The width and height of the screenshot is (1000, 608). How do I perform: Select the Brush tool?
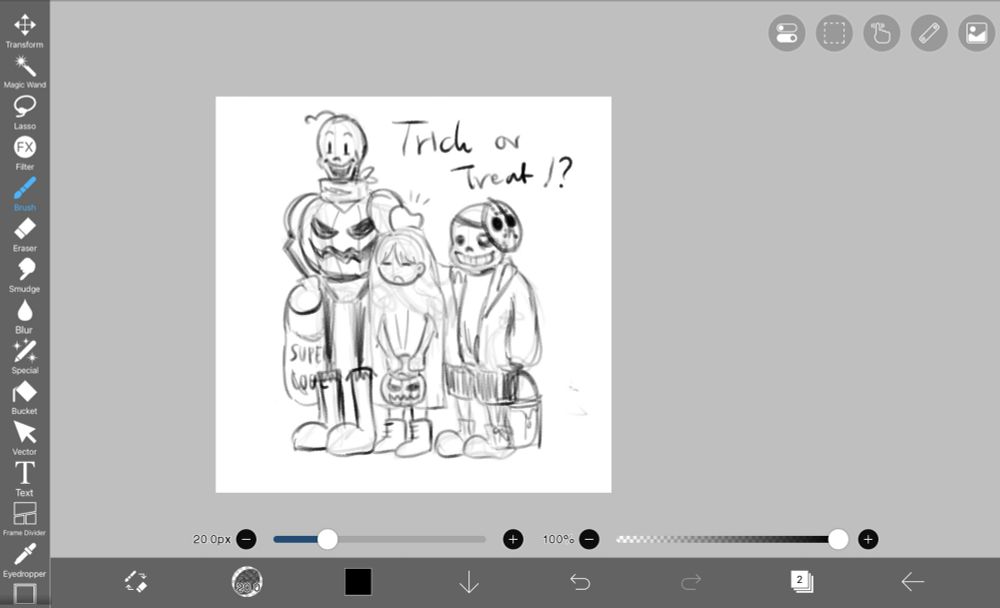tap(24, 194)
